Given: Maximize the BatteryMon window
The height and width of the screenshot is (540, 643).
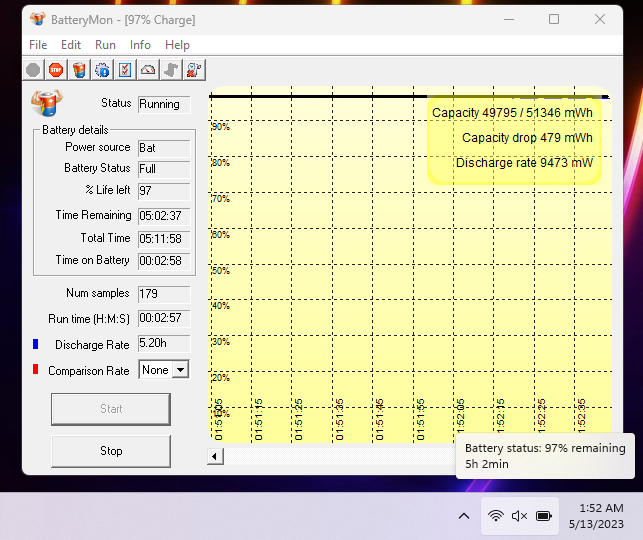Looking at the screenshot, I should (x=554, y=19).
